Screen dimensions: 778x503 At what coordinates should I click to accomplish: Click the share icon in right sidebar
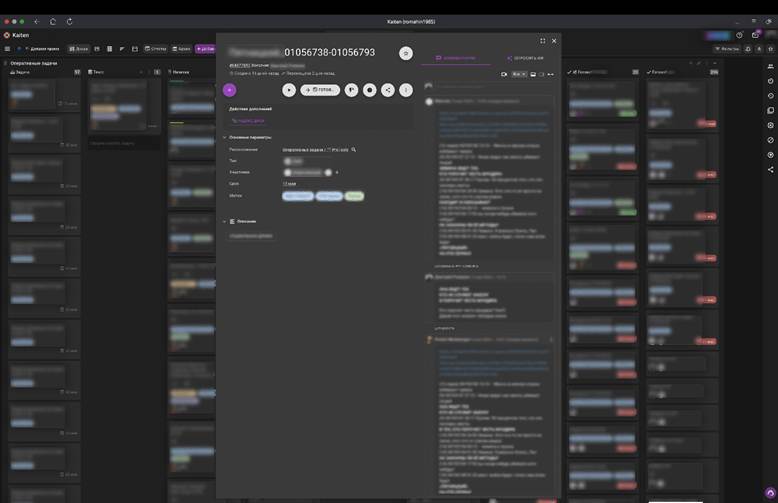click(771, 170)
